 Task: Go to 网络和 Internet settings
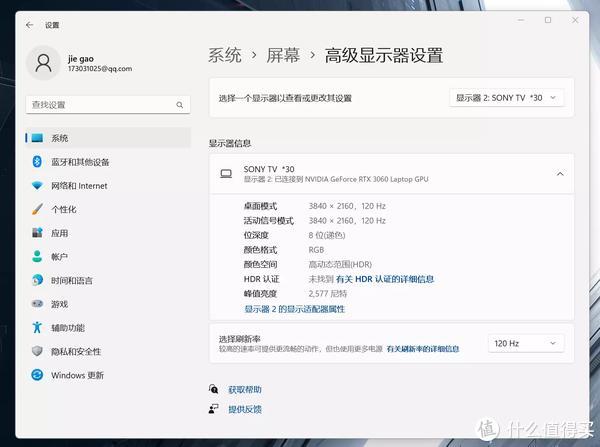108,186
